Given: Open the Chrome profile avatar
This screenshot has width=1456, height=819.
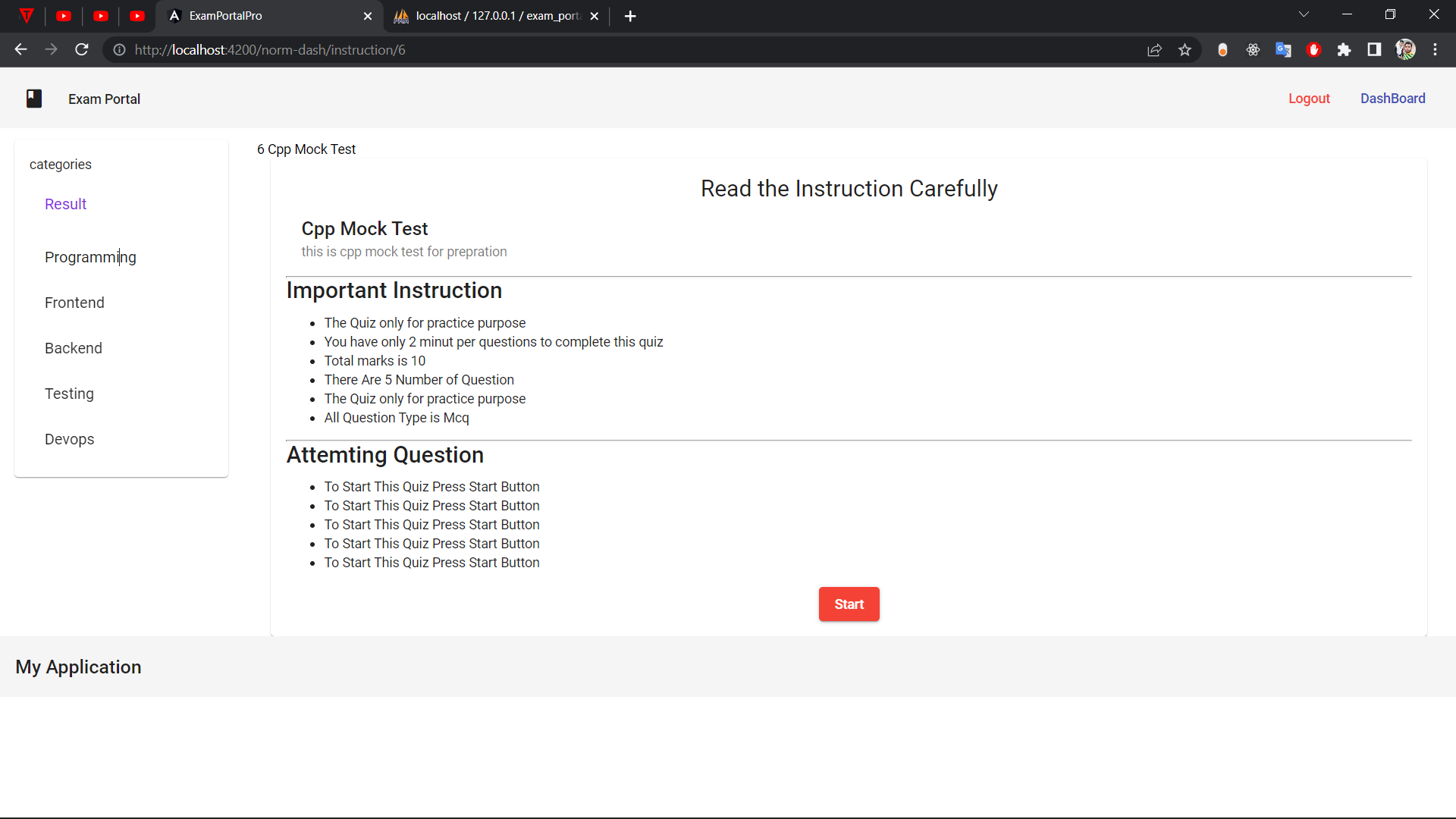Looking at the screenshot, I should pos(1405,50).
